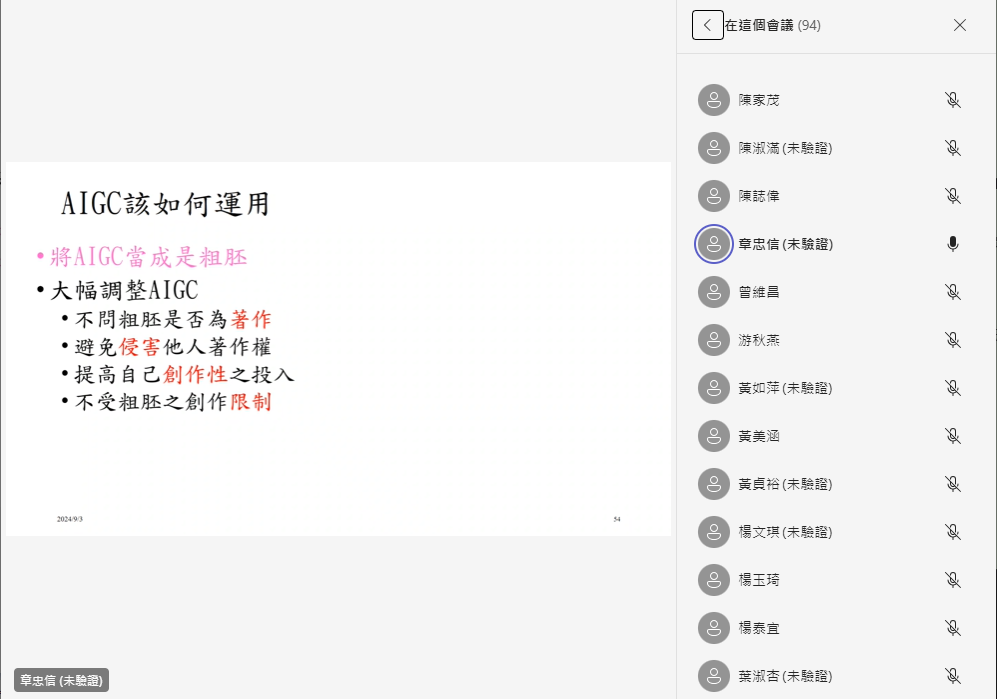Screen dimensions: 997x699
Task: Click the 在這個會議 (94) panel title
Action: tap(773, 25)
